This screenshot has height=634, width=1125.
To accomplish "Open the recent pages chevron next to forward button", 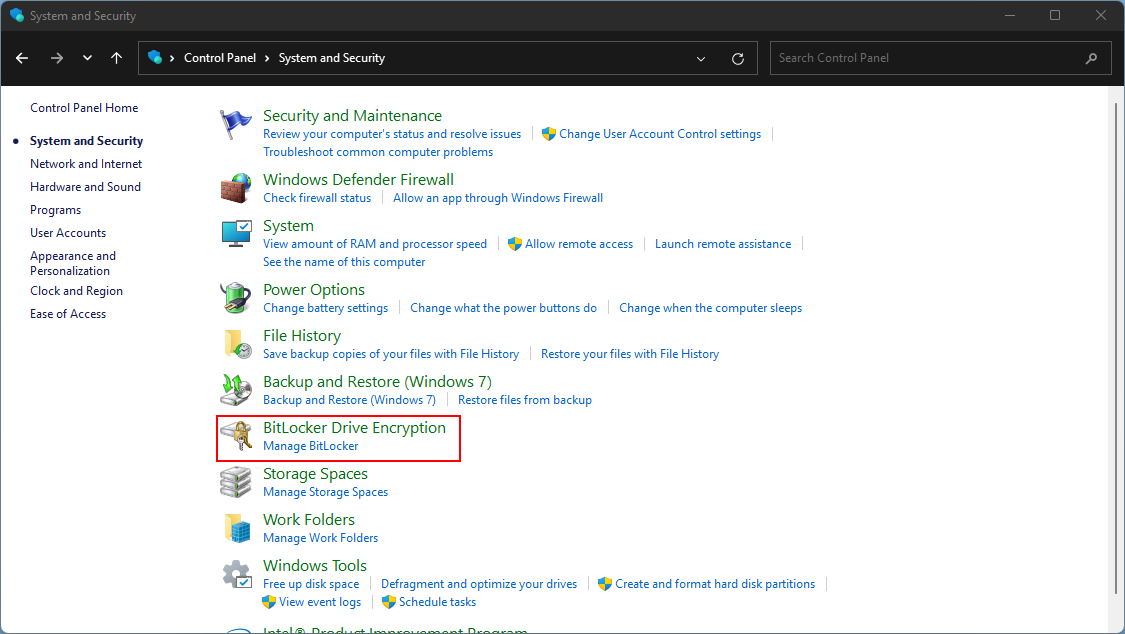I will [87, 58].
